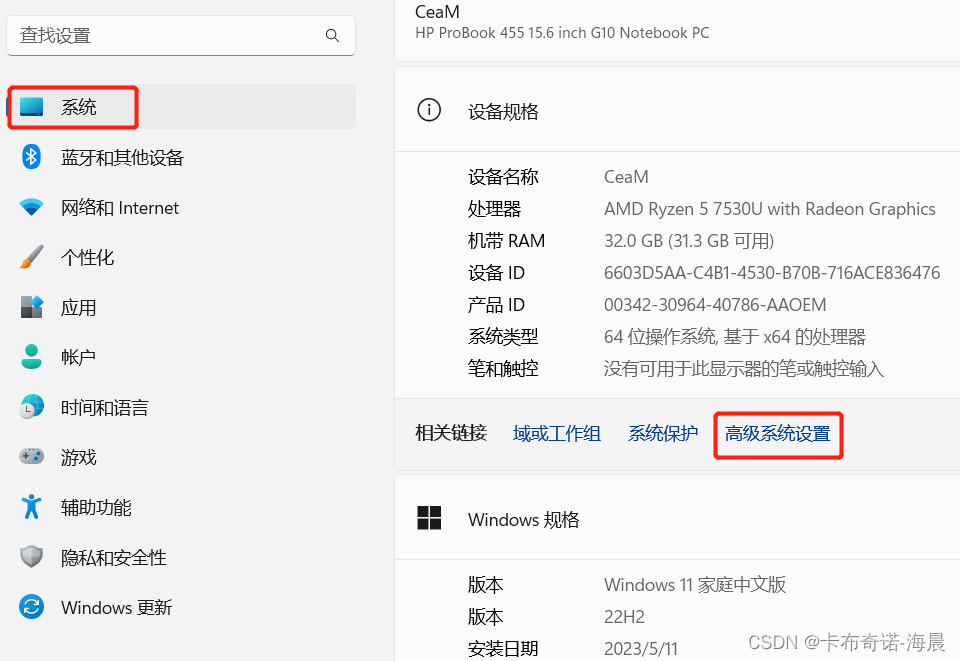Open 游戏 via the Xbox icon
Screen dimensions: 960x661
[x=32, y=457]
